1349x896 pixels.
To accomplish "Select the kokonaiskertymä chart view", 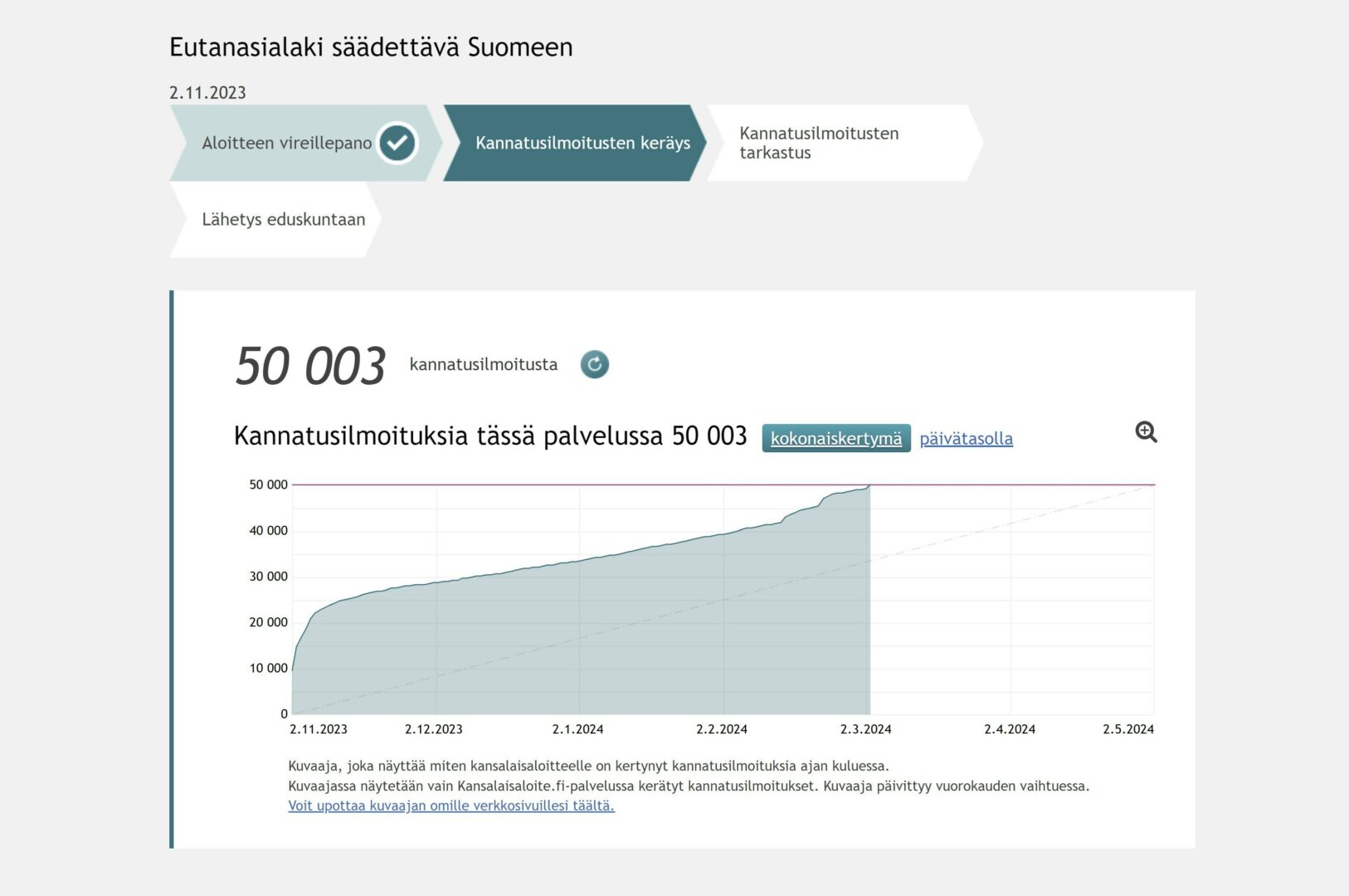I will tap(835, 438).
